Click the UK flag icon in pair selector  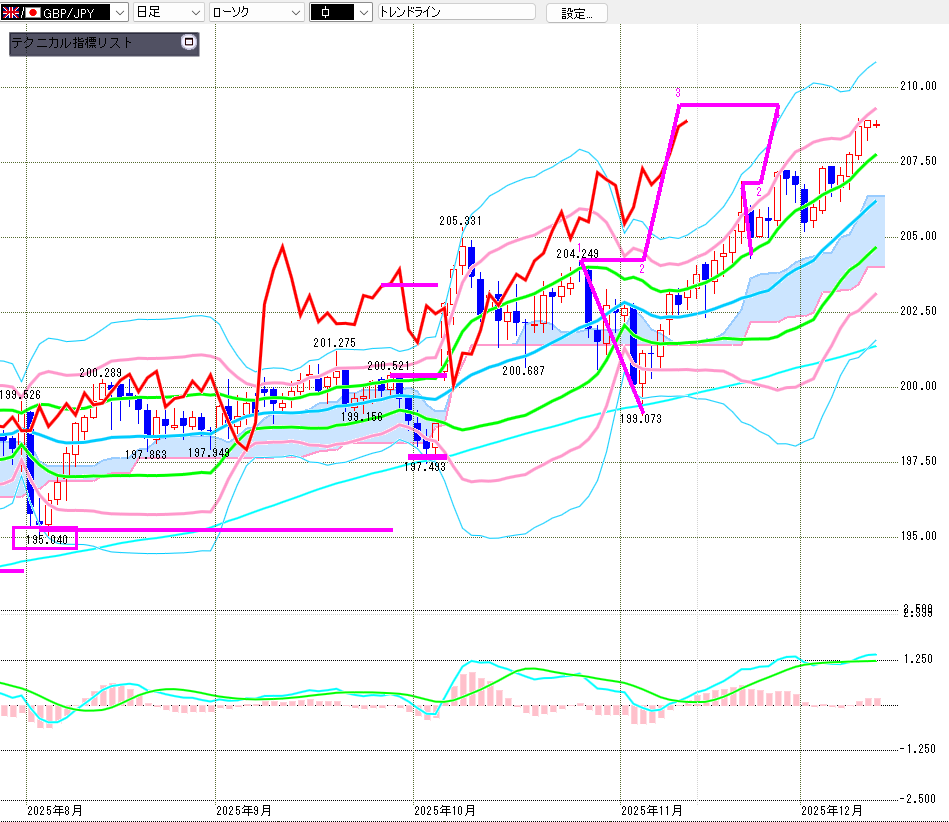[x=11, y=12]
